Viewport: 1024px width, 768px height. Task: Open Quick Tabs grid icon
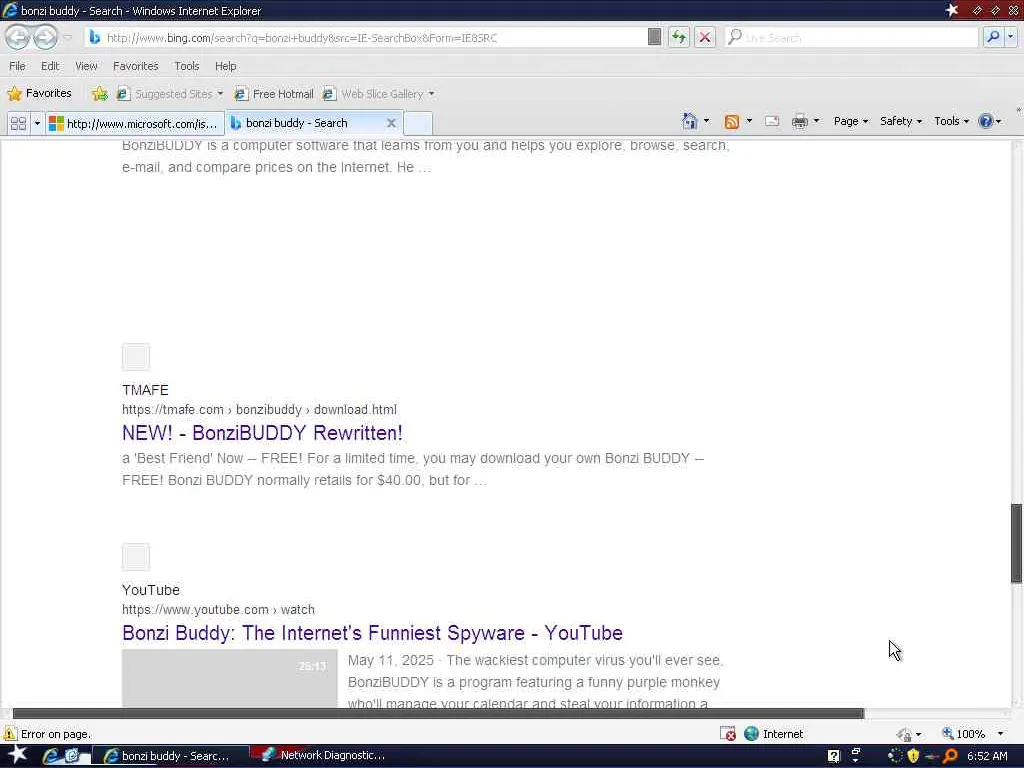(x=18, y=123)
